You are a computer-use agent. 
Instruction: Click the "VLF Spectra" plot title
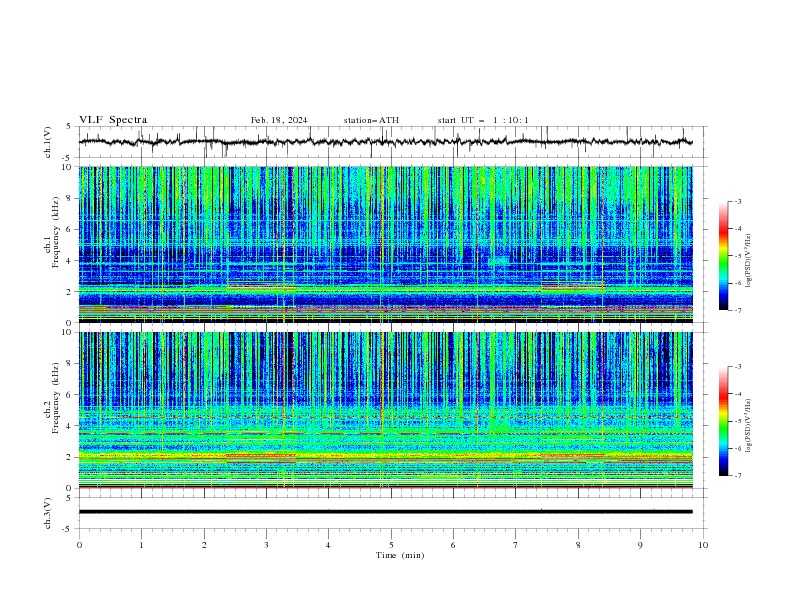113,120
